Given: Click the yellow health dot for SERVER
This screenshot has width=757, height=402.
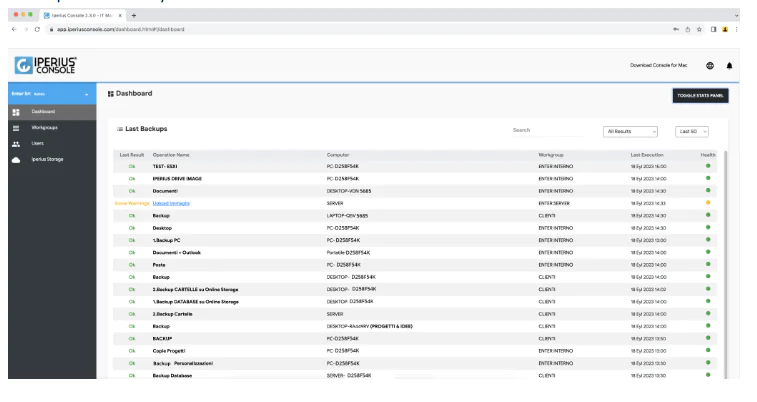Looking at the screenshot, I should pyautogui.click(x=708, y=203).
